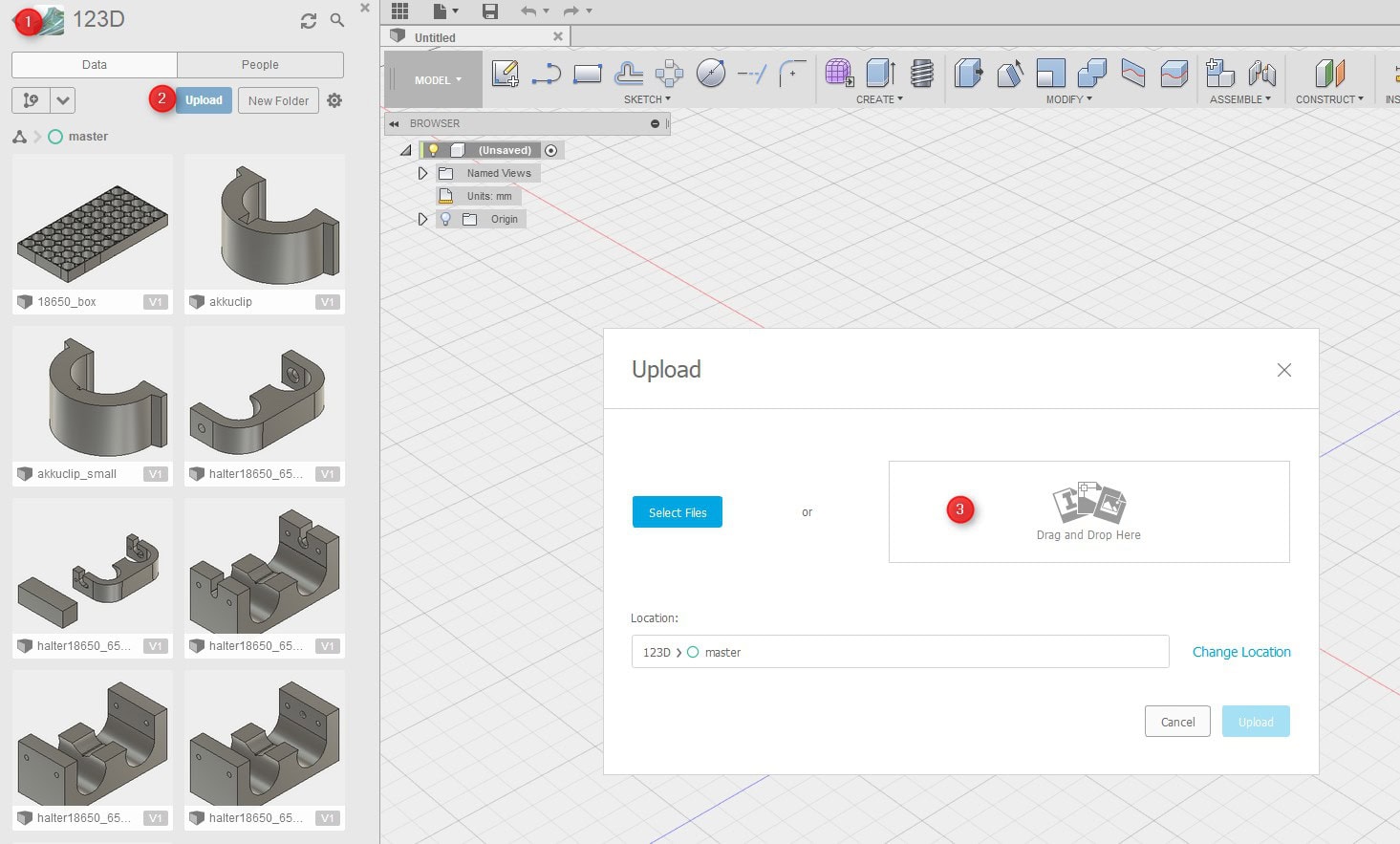Open the CREATE dropdown menu
Image resolution: width=1400 pixels, height=844 pixels.
coord(879,99)
